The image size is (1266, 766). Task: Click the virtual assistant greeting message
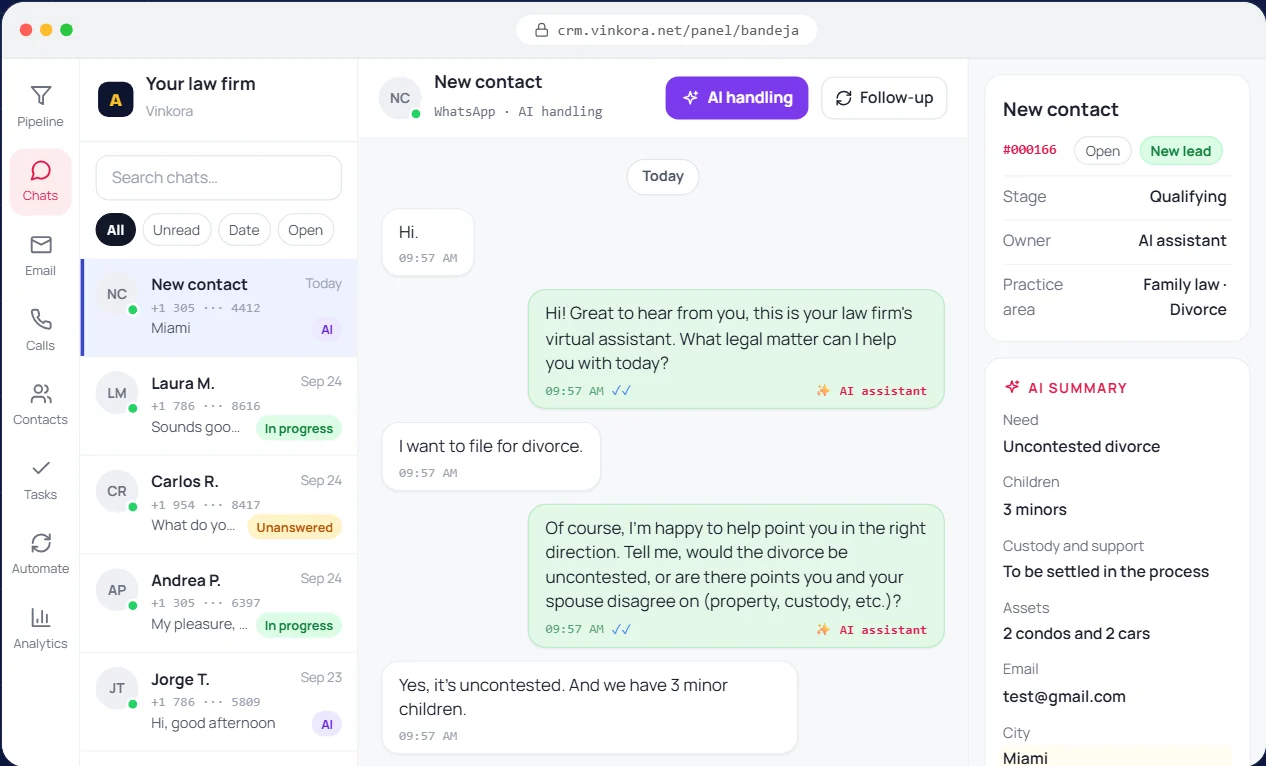point(736,350)
